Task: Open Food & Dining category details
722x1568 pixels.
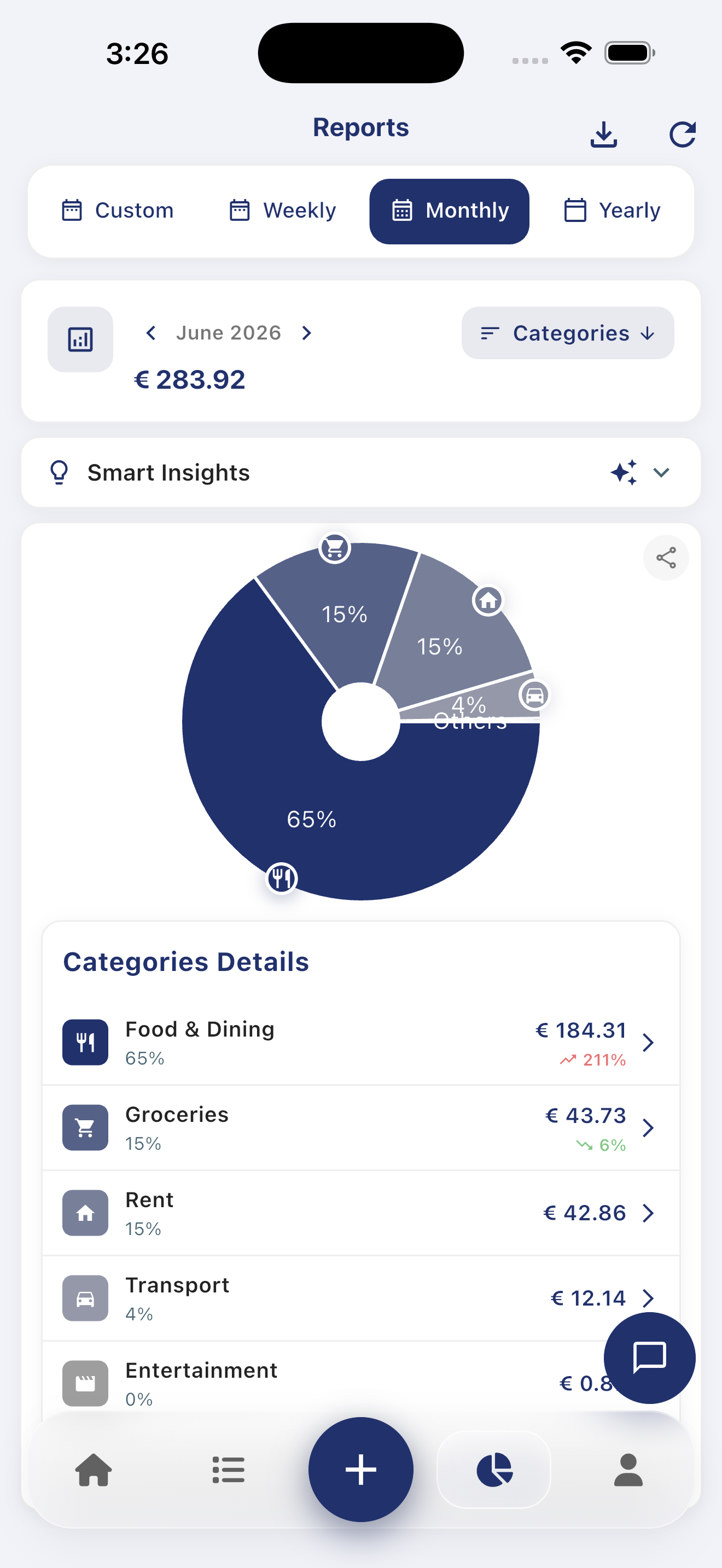Action: [361, 1043]
